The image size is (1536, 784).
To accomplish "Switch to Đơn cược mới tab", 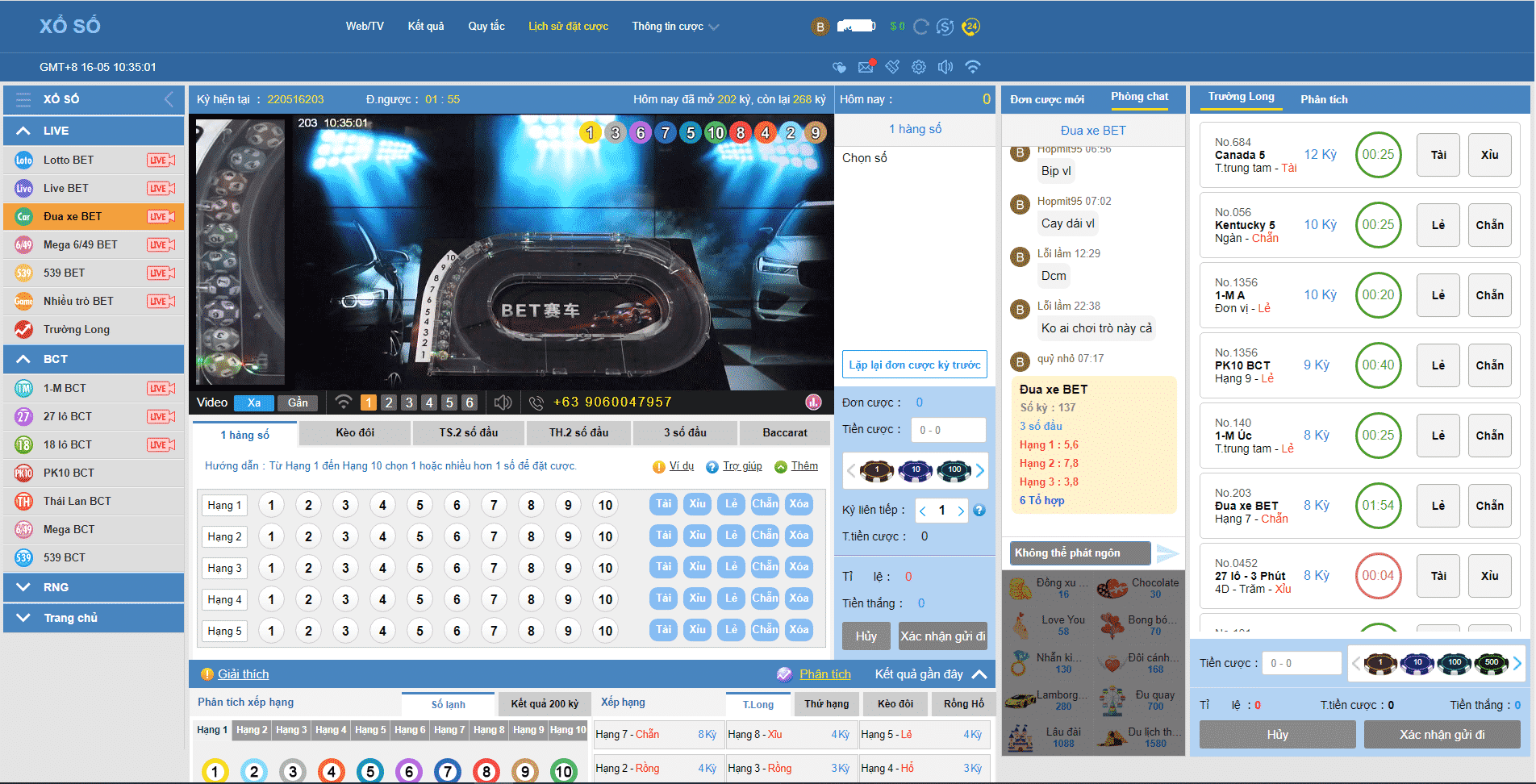I will coord(1047,99).
